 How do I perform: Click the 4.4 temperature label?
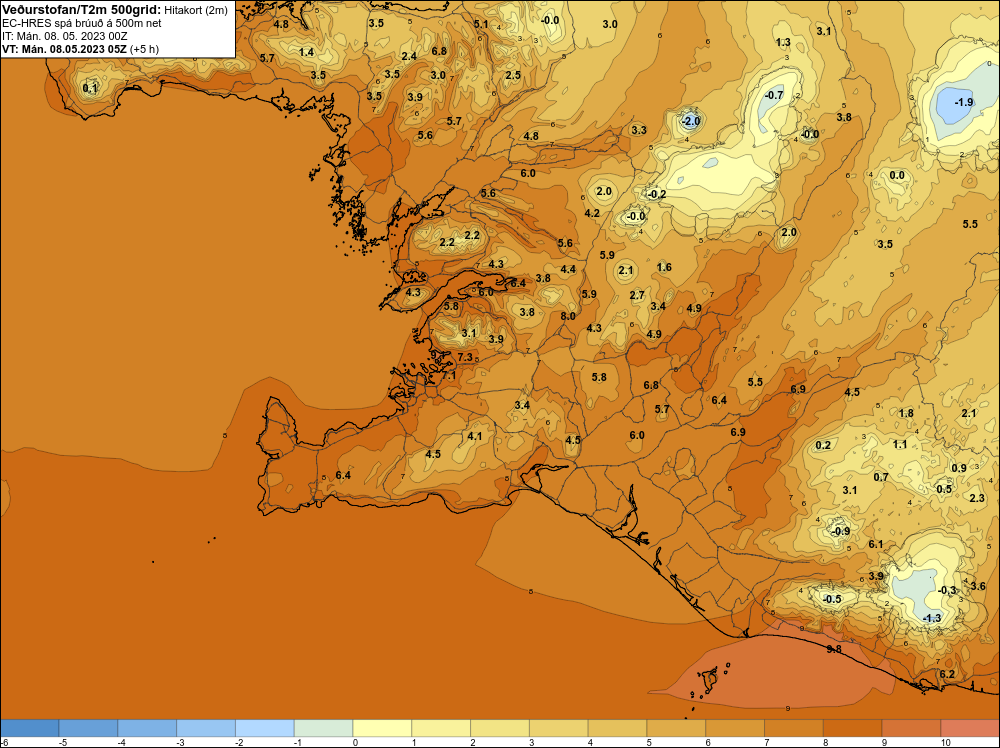click(568, 269)
